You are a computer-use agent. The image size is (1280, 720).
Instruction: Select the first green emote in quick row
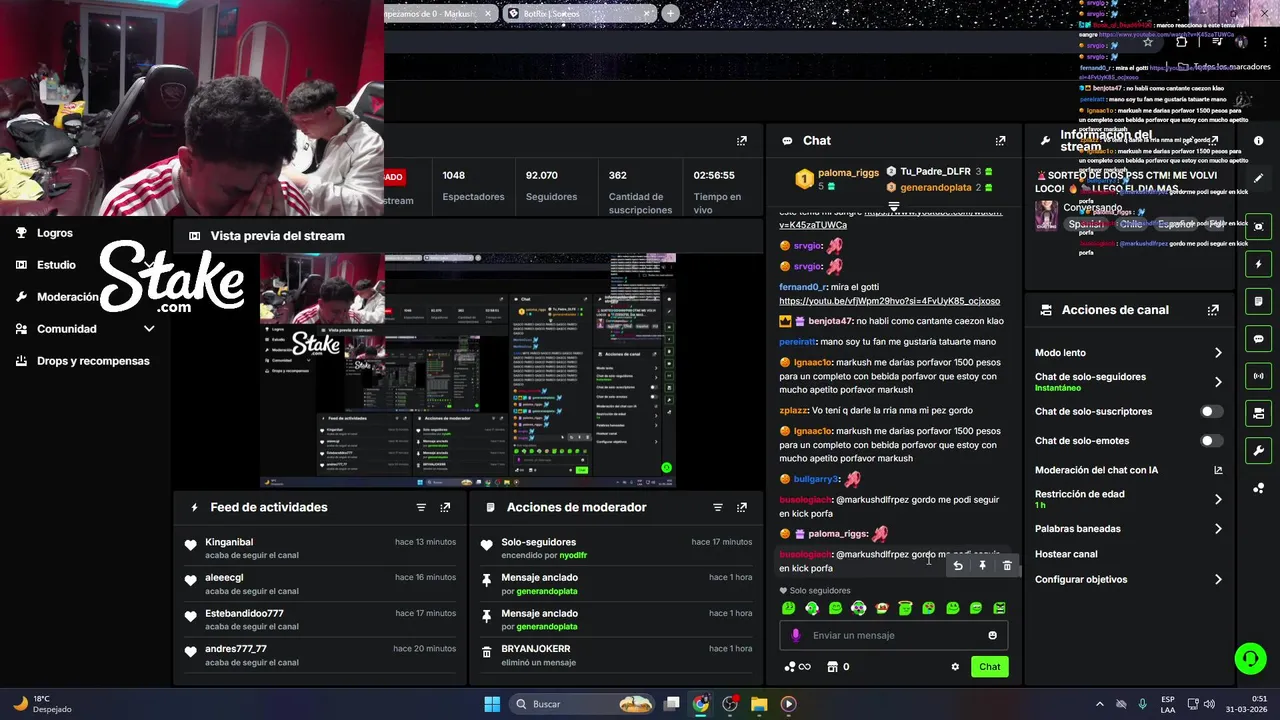[x=788, y=608]
